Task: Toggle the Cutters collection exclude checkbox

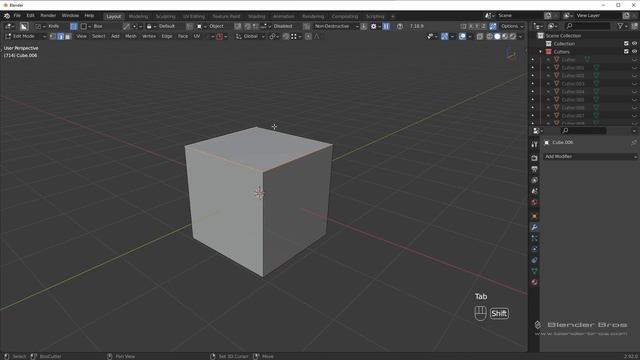Action: point(626,52)
